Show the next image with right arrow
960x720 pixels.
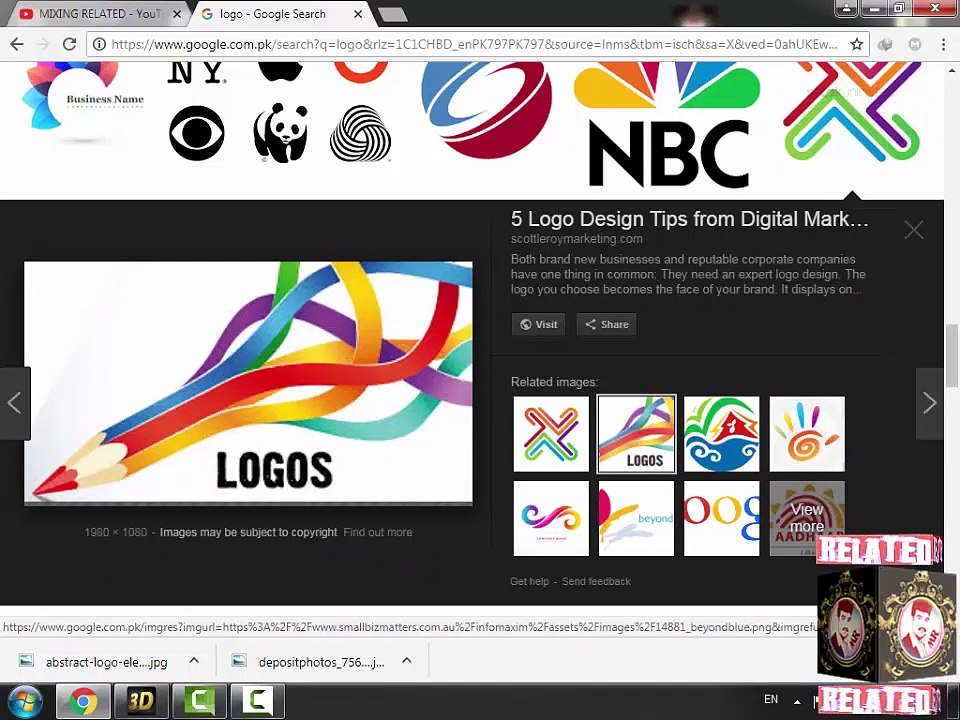929,403
